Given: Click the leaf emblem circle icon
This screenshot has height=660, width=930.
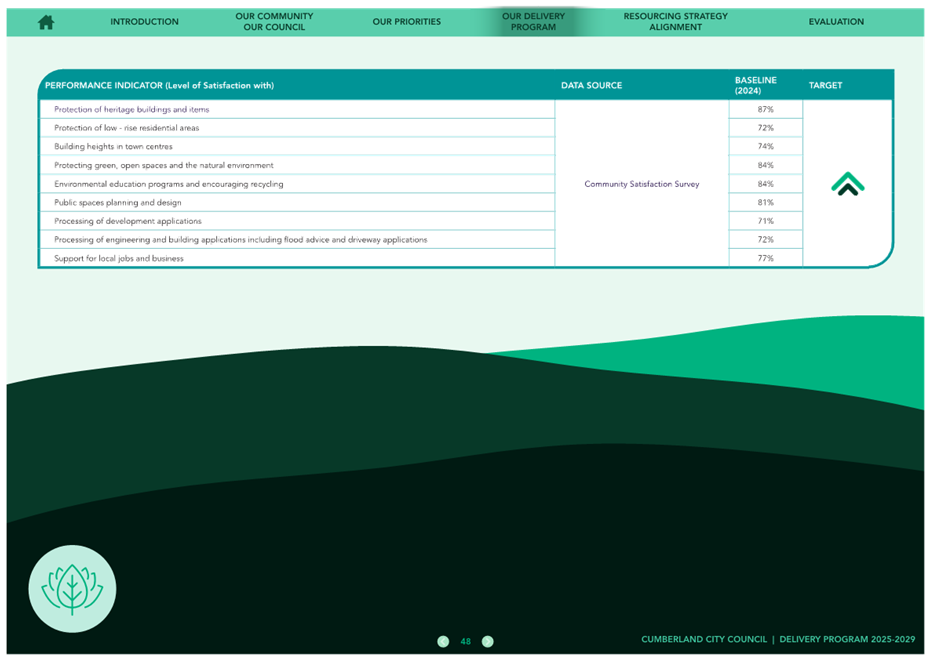Looking at the screenshot, I should [x=72, y=589].
